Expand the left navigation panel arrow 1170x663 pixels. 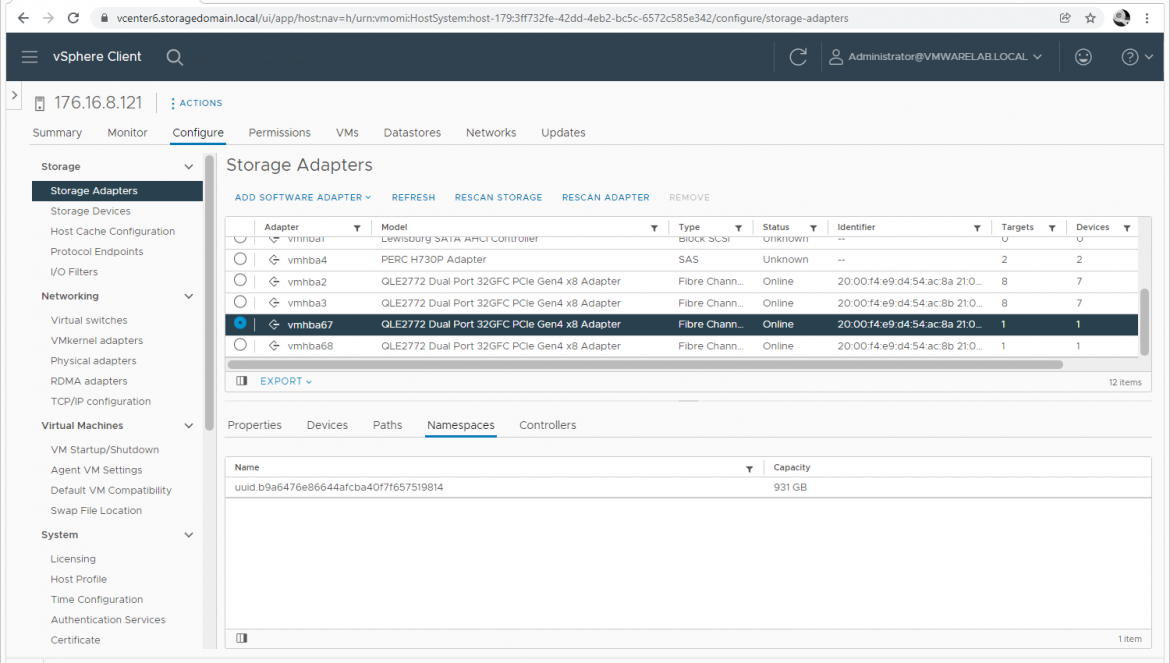click(x=14, y=95)
